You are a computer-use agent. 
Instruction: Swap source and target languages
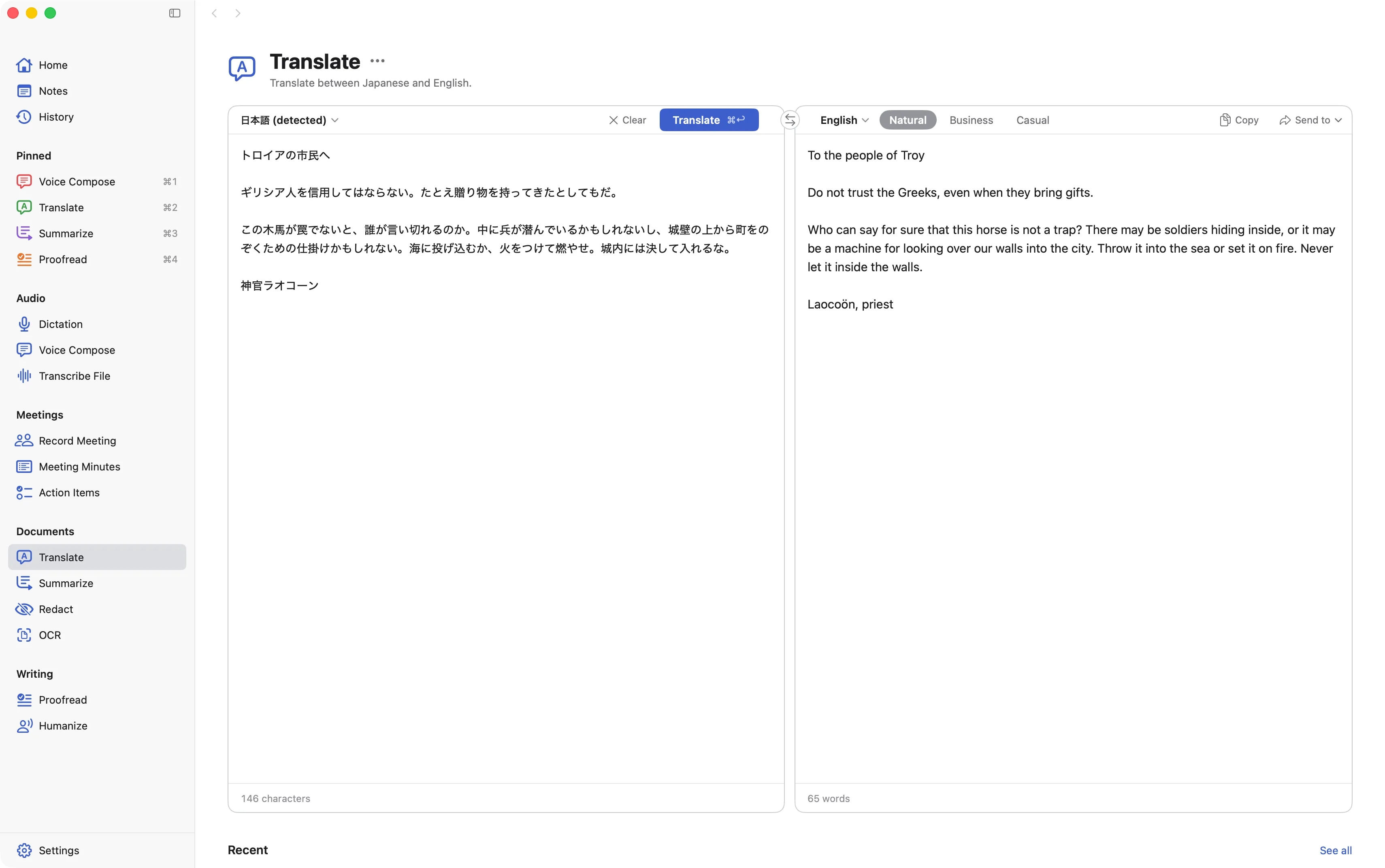tap(790, 120)
